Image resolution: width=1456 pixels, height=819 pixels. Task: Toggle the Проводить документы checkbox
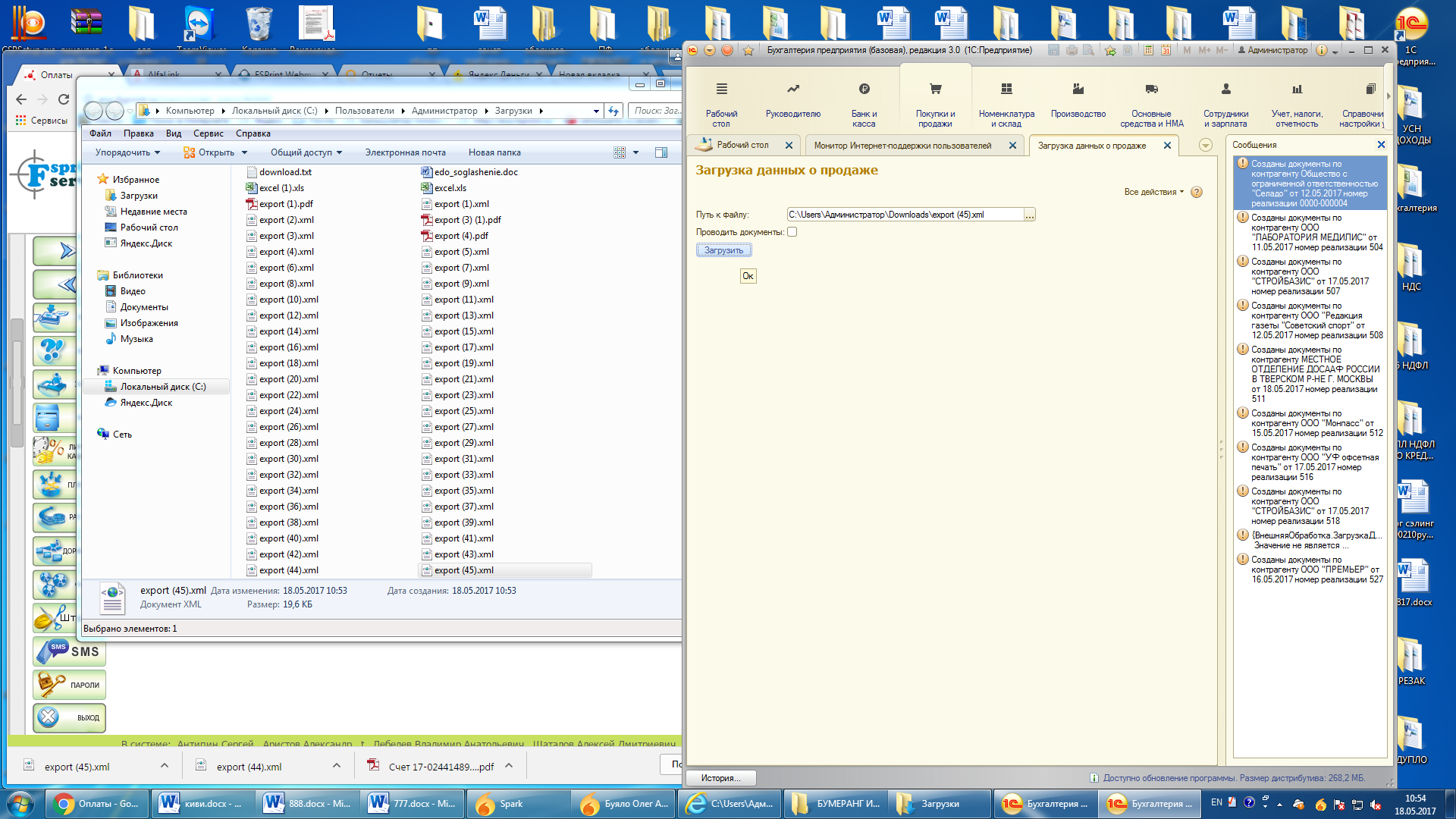coord(792,232)
